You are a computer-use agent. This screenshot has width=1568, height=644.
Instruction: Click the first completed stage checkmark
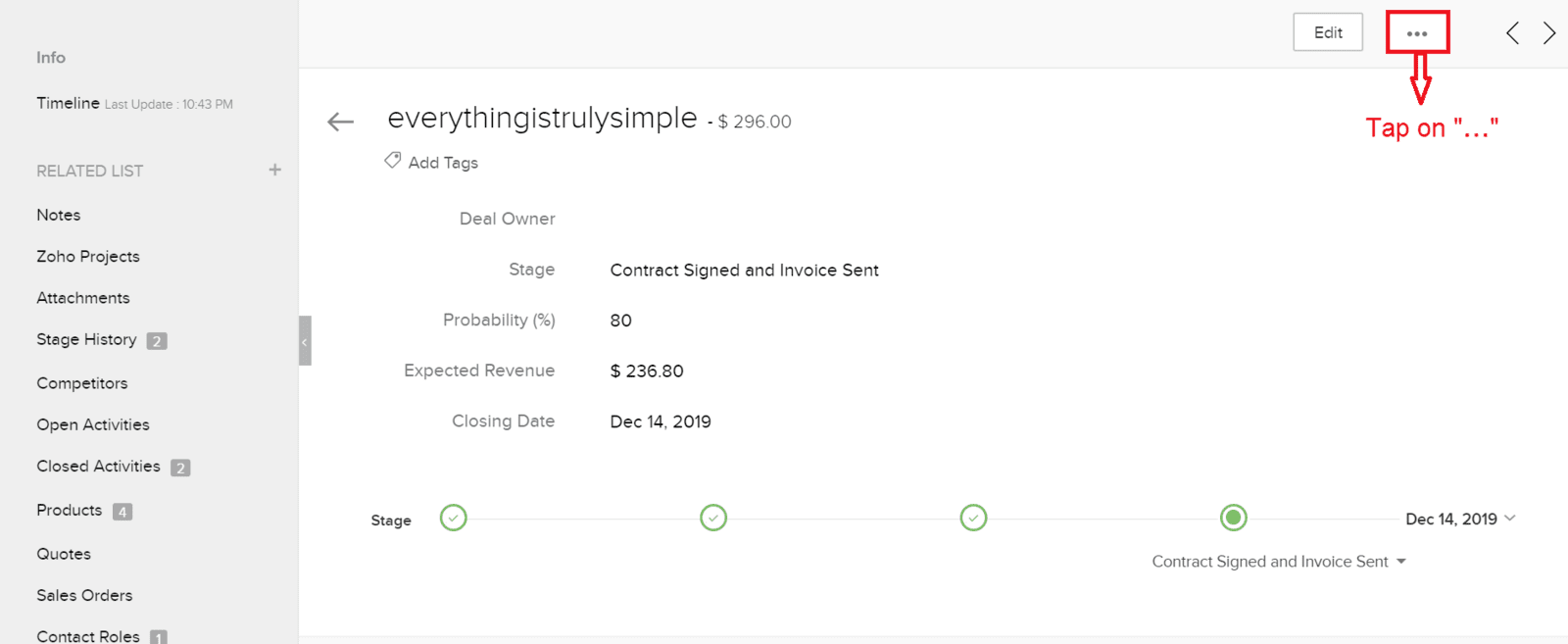(454, 518)
